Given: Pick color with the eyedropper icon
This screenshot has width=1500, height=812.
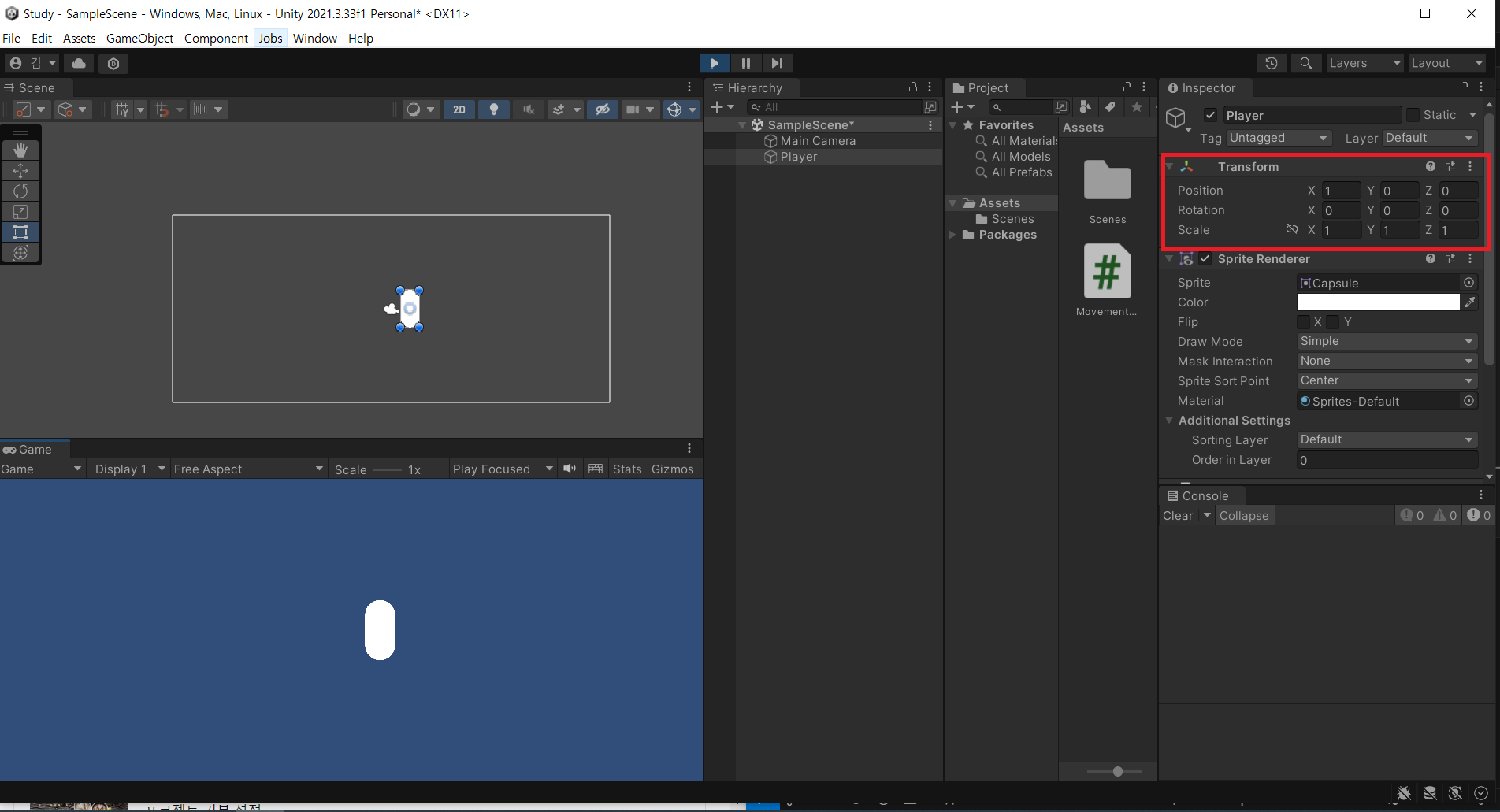Looking at the screenshot, I should click(x=1470, y=302).
